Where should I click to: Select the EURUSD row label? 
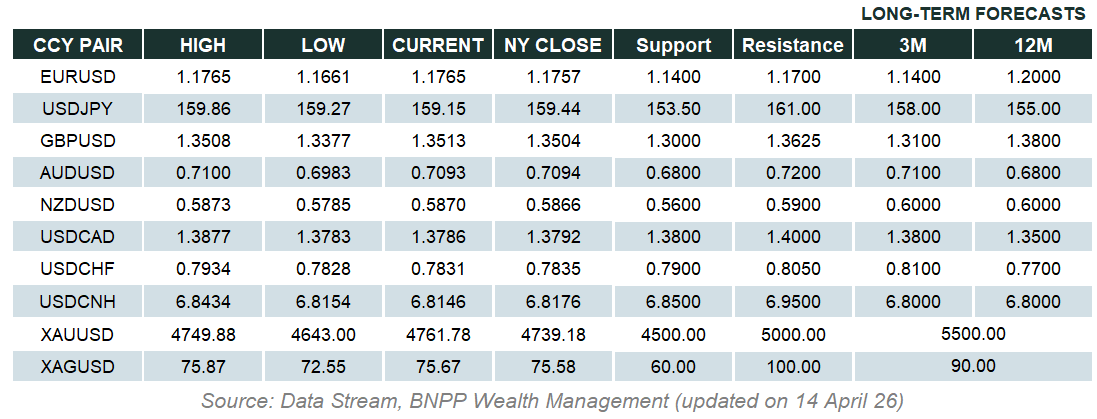(78, 77)
